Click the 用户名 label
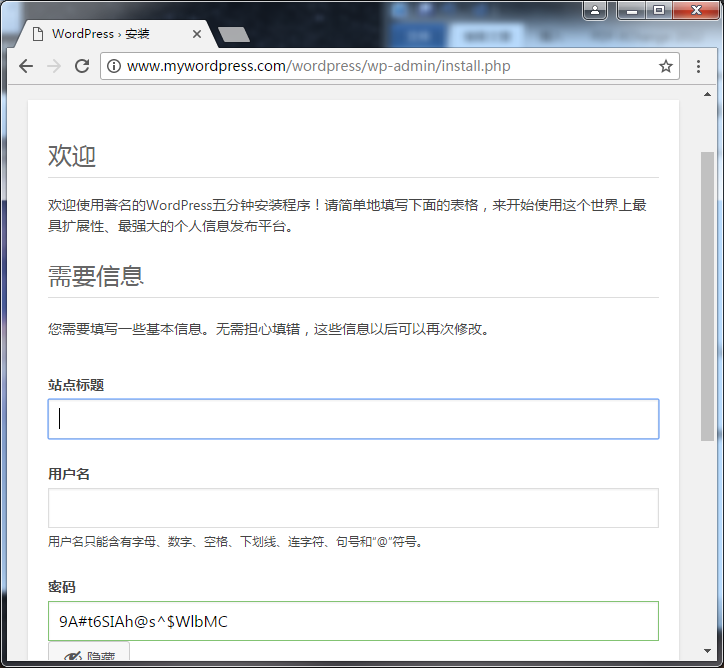The height and width of the screenshot is (668, 724). [69, 474]
